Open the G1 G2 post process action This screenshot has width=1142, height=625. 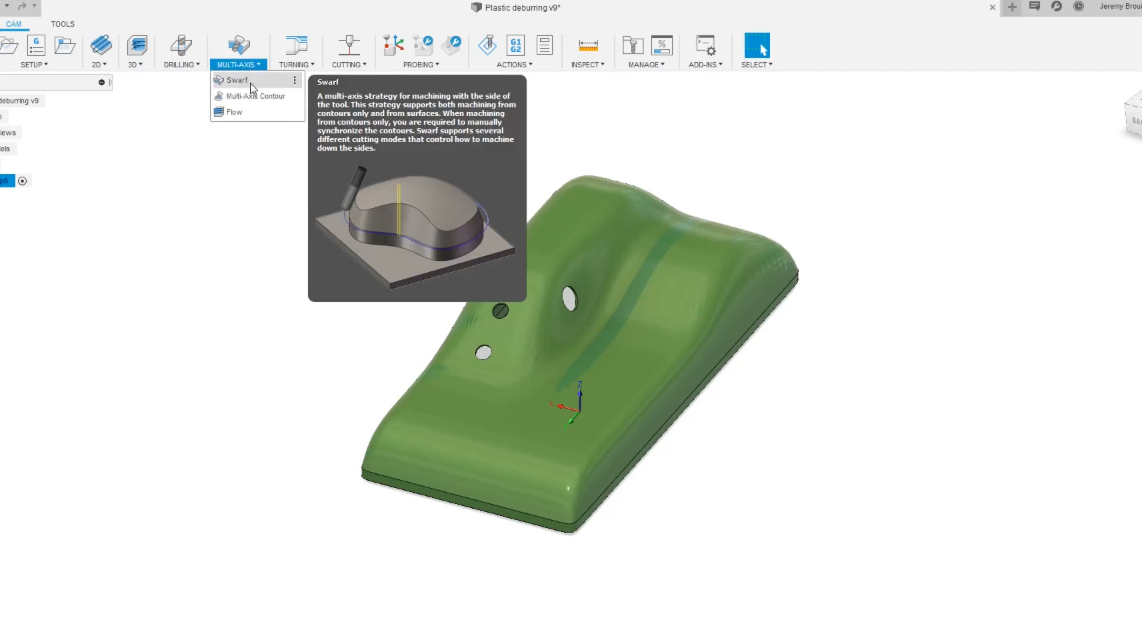[x=515, y=45]
